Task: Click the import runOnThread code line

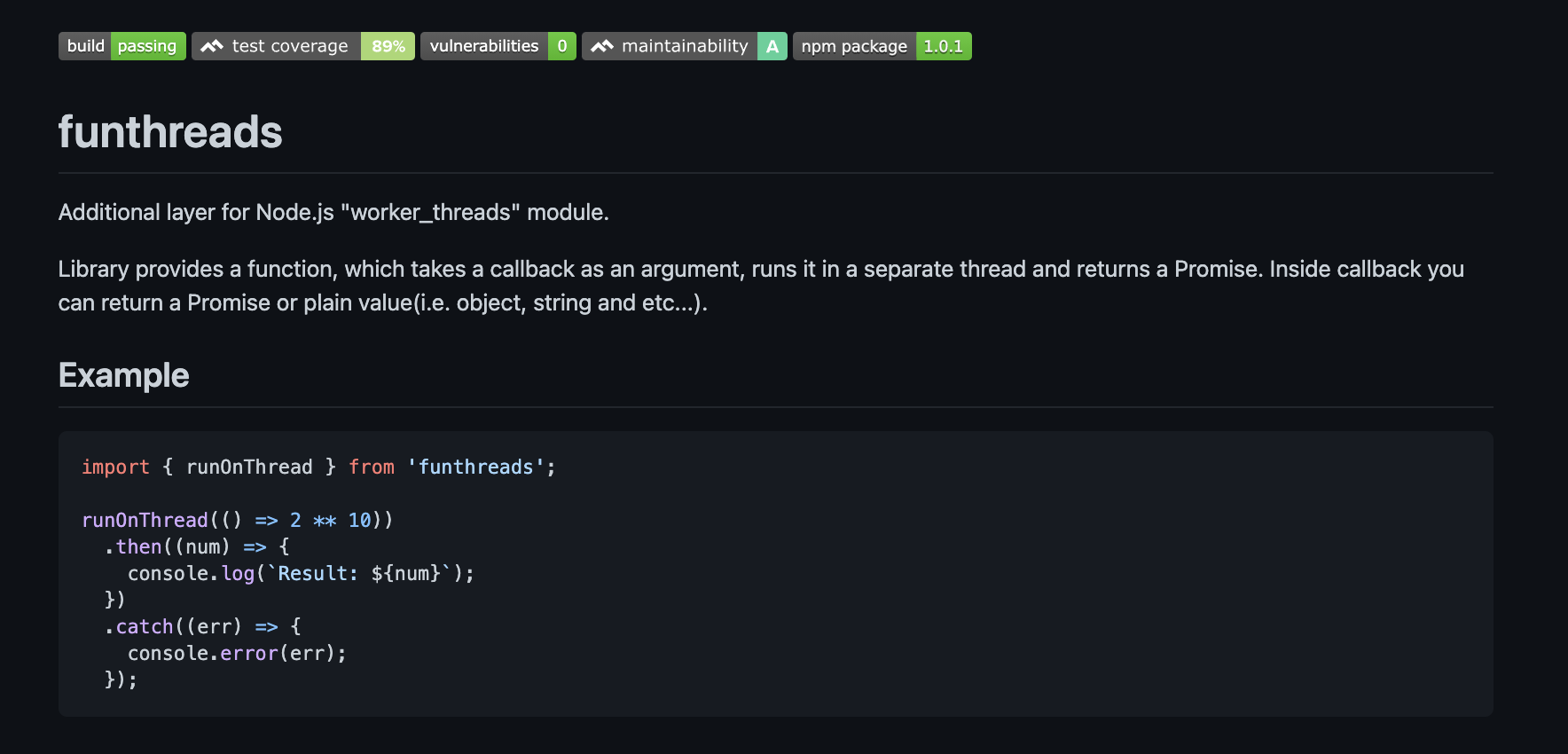Action: (x=318, y=467)
